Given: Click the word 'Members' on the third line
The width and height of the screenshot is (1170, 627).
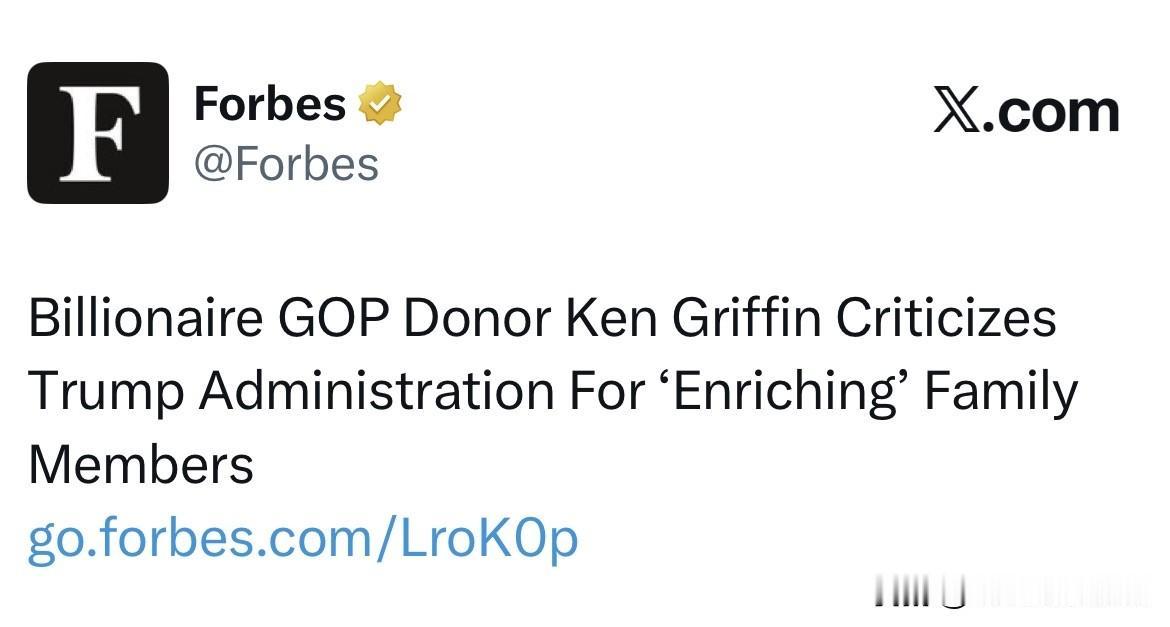Looking at the screenshot, I should point(141,465).
